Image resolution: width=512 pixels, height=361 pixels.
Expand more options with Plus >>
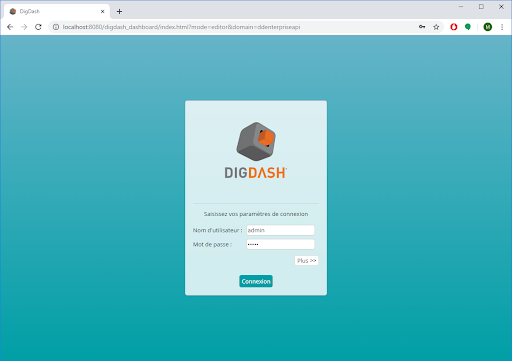(306, 260)
